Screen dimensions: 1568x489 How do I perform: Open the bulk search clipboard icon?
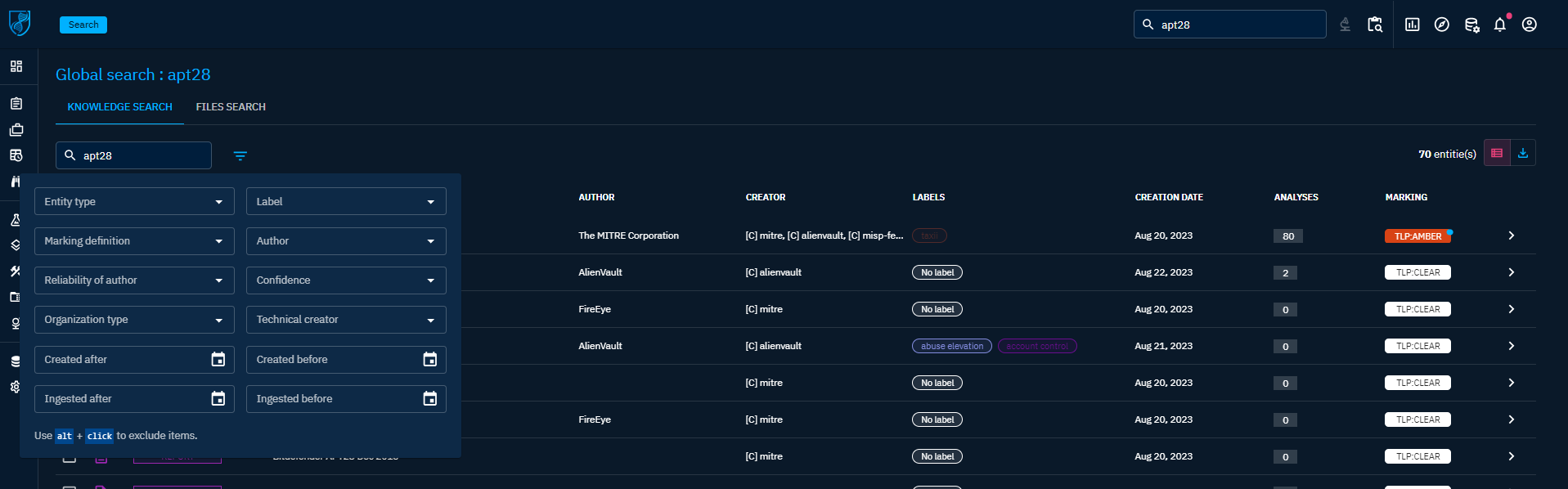coord(1375,25)
